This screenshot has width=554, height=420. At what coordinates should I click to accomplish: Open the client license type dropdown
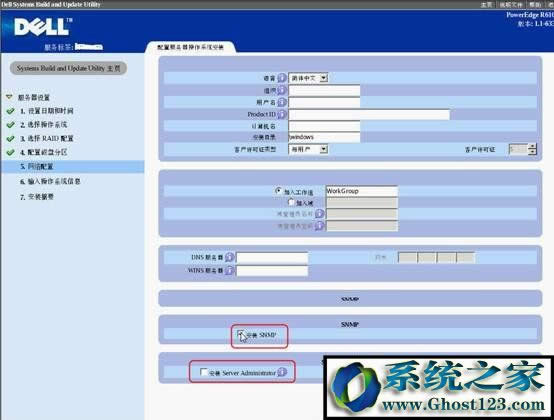click(x=308, y=149)
